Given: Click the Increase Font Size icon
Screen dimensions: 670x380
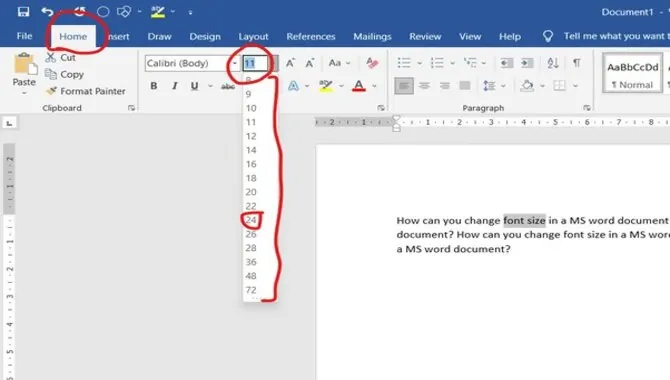Looking at the screenshot, I should click(290, 63).
